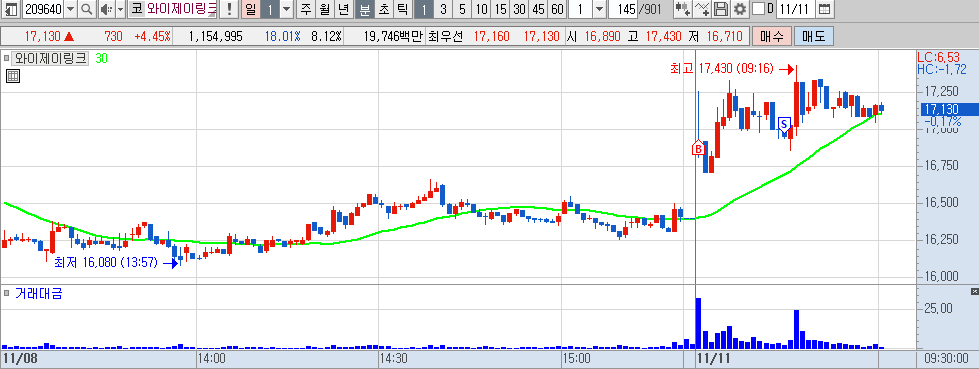Image resolution: width=979 pixels, height=369 pixels.
Task: Open the stock search magnifier icon
Action: [x=87, y=9]
